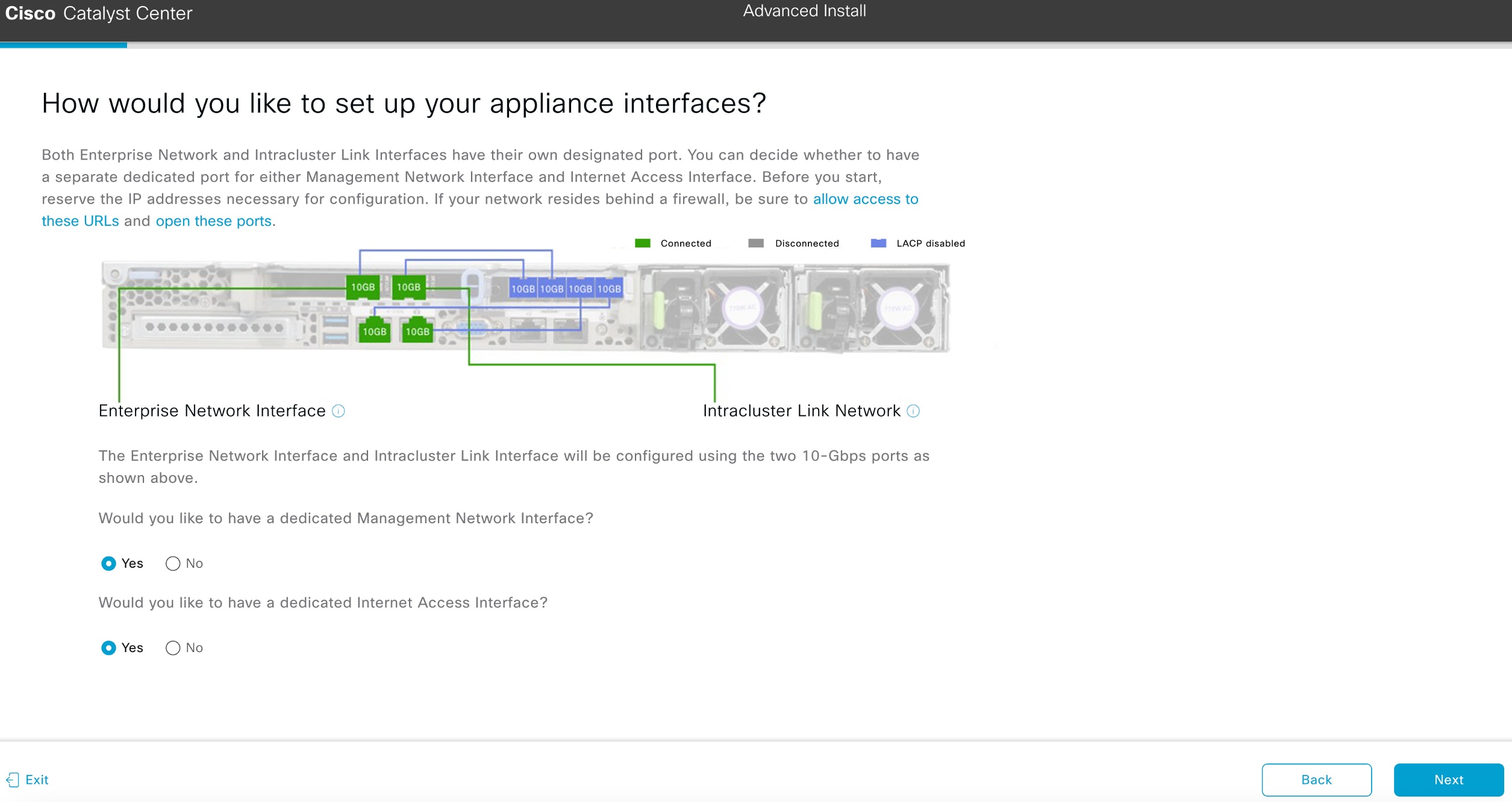Viewport: 1512px width, 802px height.
Task: Open the open these ports link
Action: tap(213, 221)
